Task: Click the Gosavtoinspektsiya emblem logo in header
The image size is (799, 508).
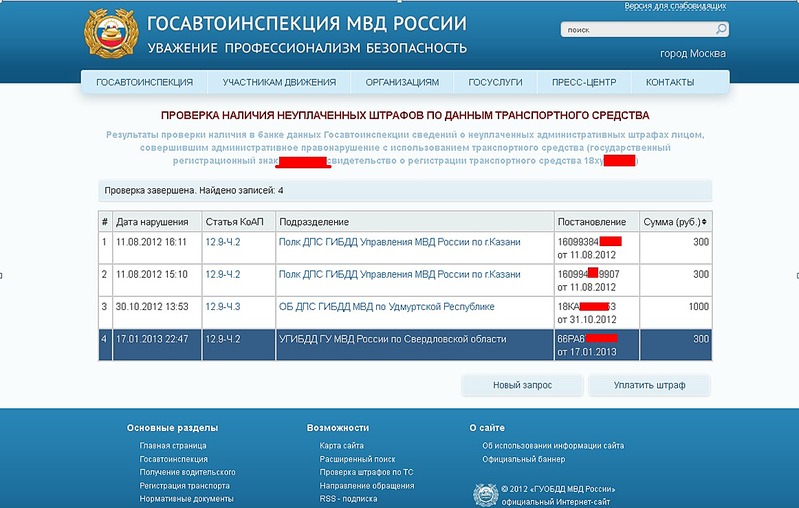Action: [111, 34]
